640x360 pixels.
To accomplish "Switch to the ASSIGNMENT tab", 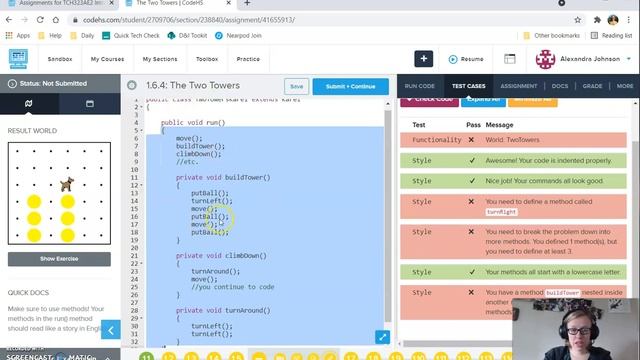I will (519, 86).
